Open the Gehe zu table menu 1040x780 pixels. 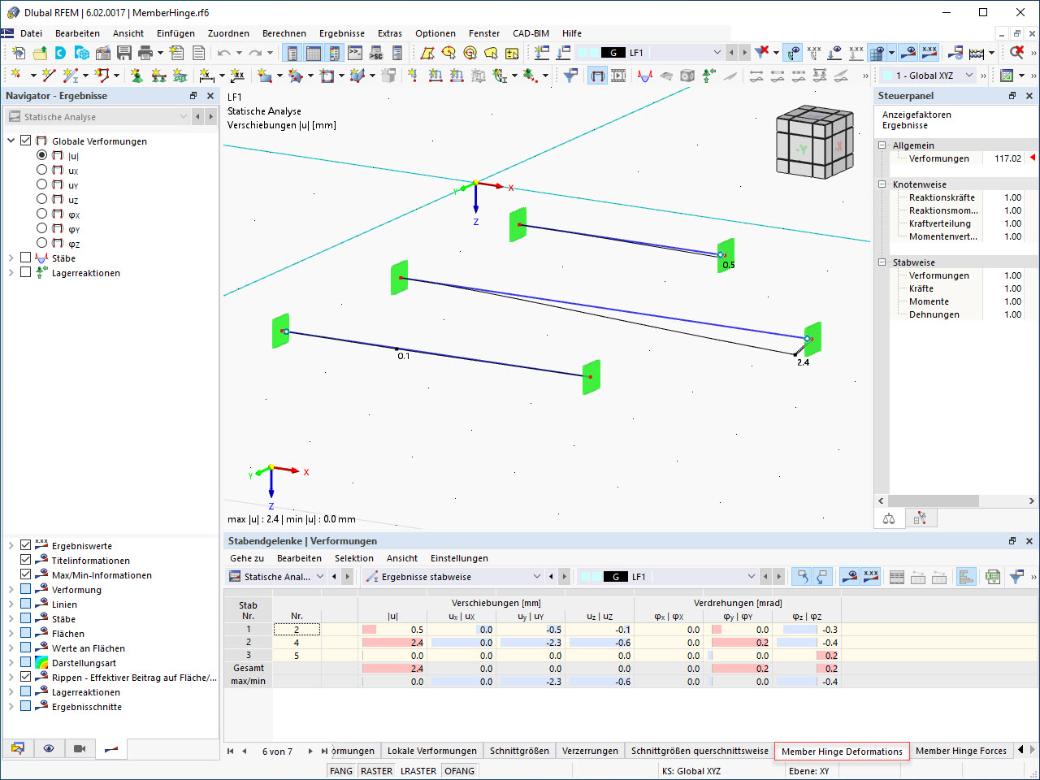(x=247, y=558)
